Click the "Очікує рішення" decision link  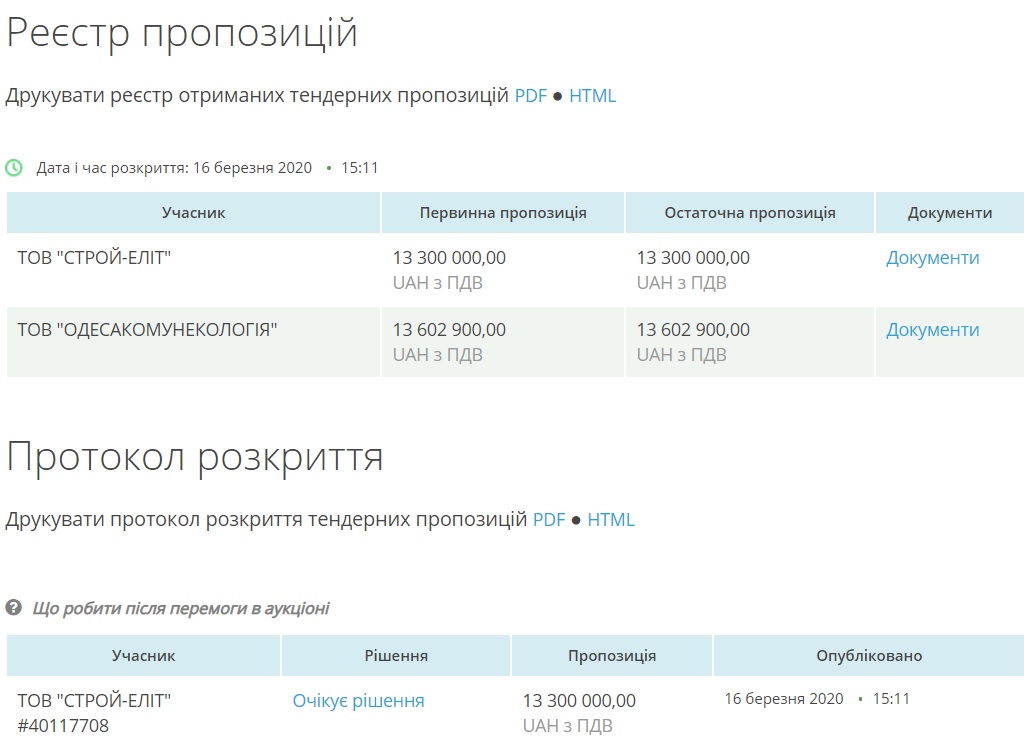tap(358, 701)
